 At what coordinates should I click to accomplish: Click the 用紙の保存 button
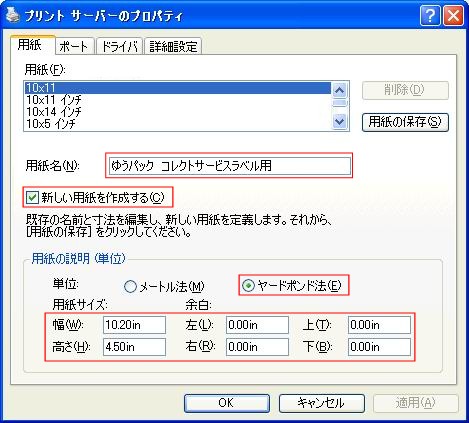(405, 122)
